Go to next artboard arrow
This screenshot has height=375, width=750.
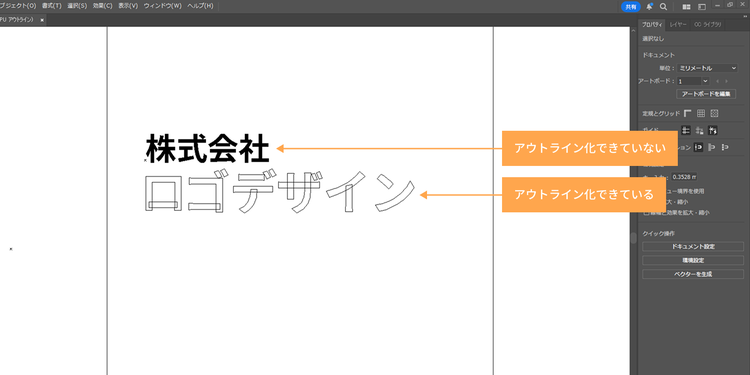click(727, 81)
